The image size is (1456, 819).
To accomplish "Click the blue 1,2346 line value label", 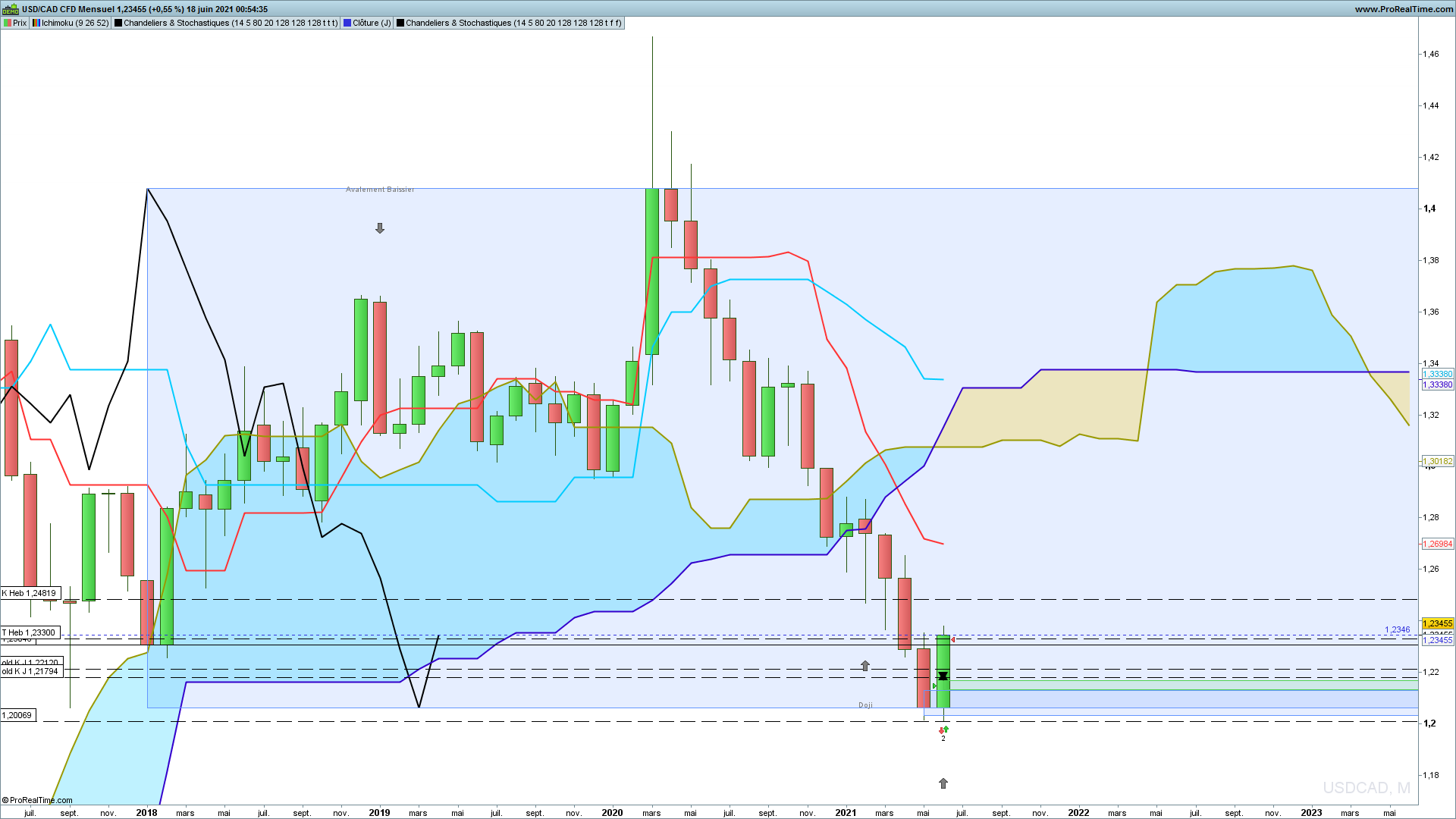I will click(x=1398, y=629).
